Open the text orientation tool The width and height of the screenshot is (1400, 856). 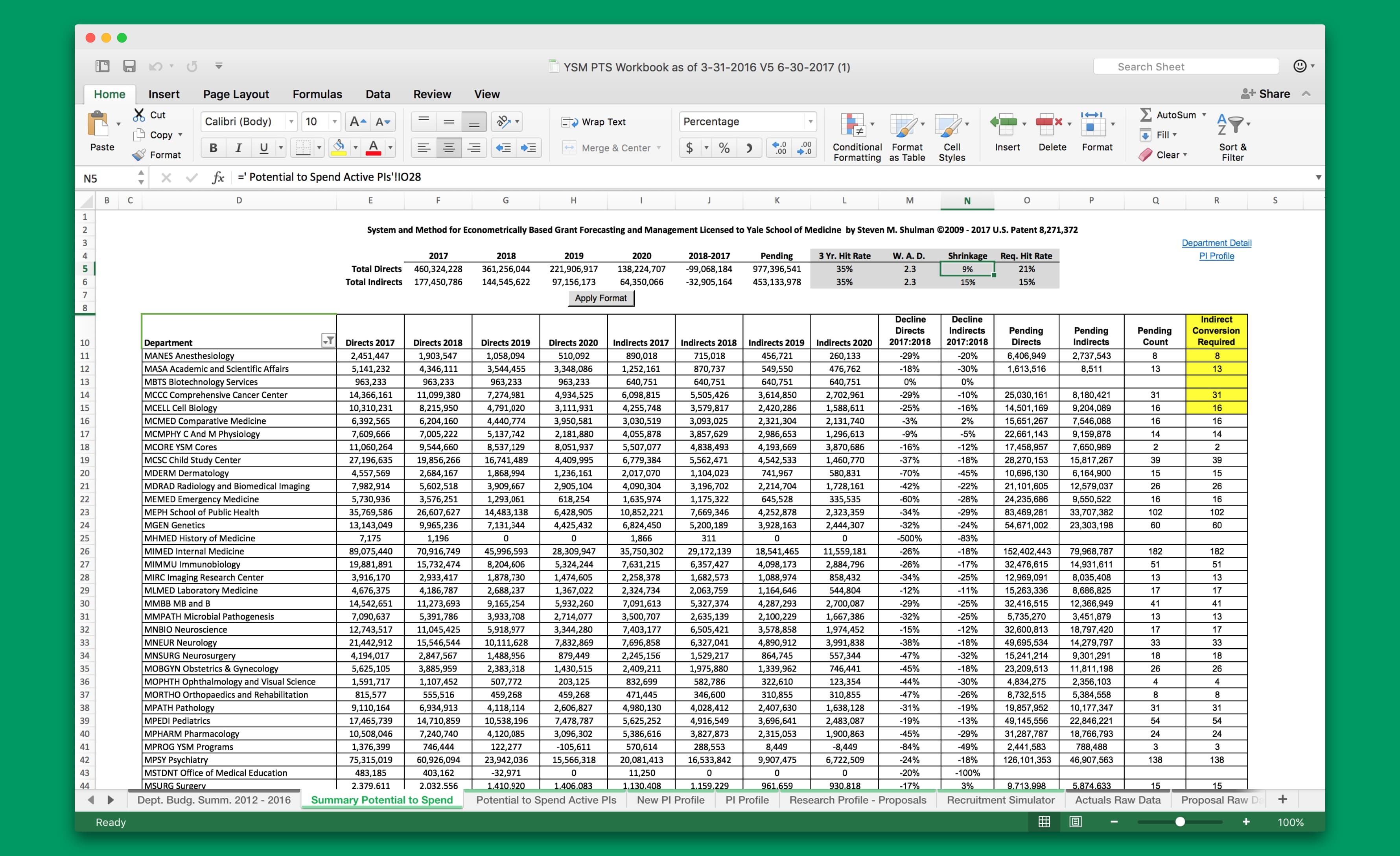pyautogui.click(x=503, y=122)
